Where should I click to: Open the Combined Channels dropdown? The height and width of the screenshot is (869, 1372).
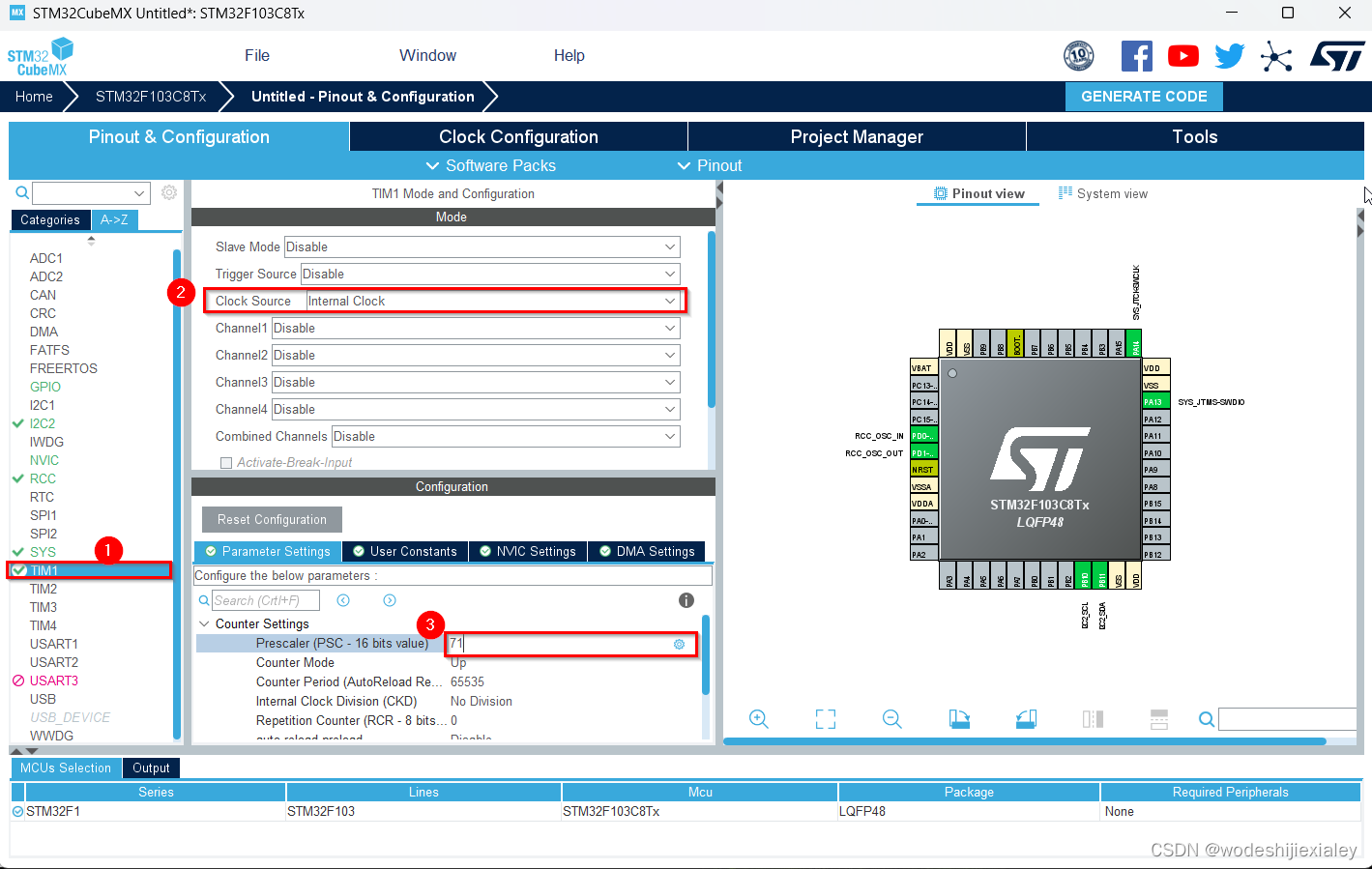coord(506,437)
